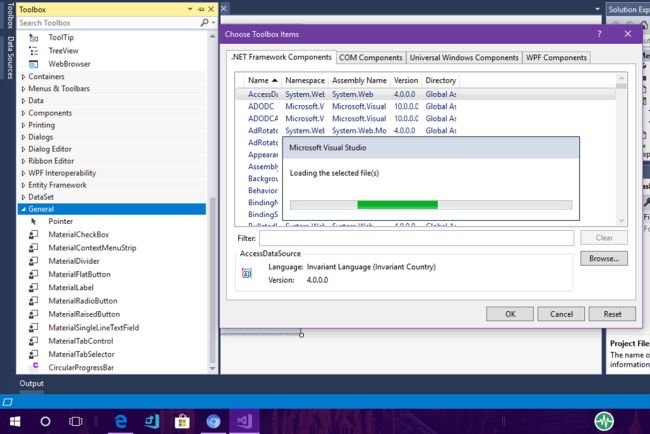
Task: Click Cancel in Choose Toolbox Items
Action: 561,314
